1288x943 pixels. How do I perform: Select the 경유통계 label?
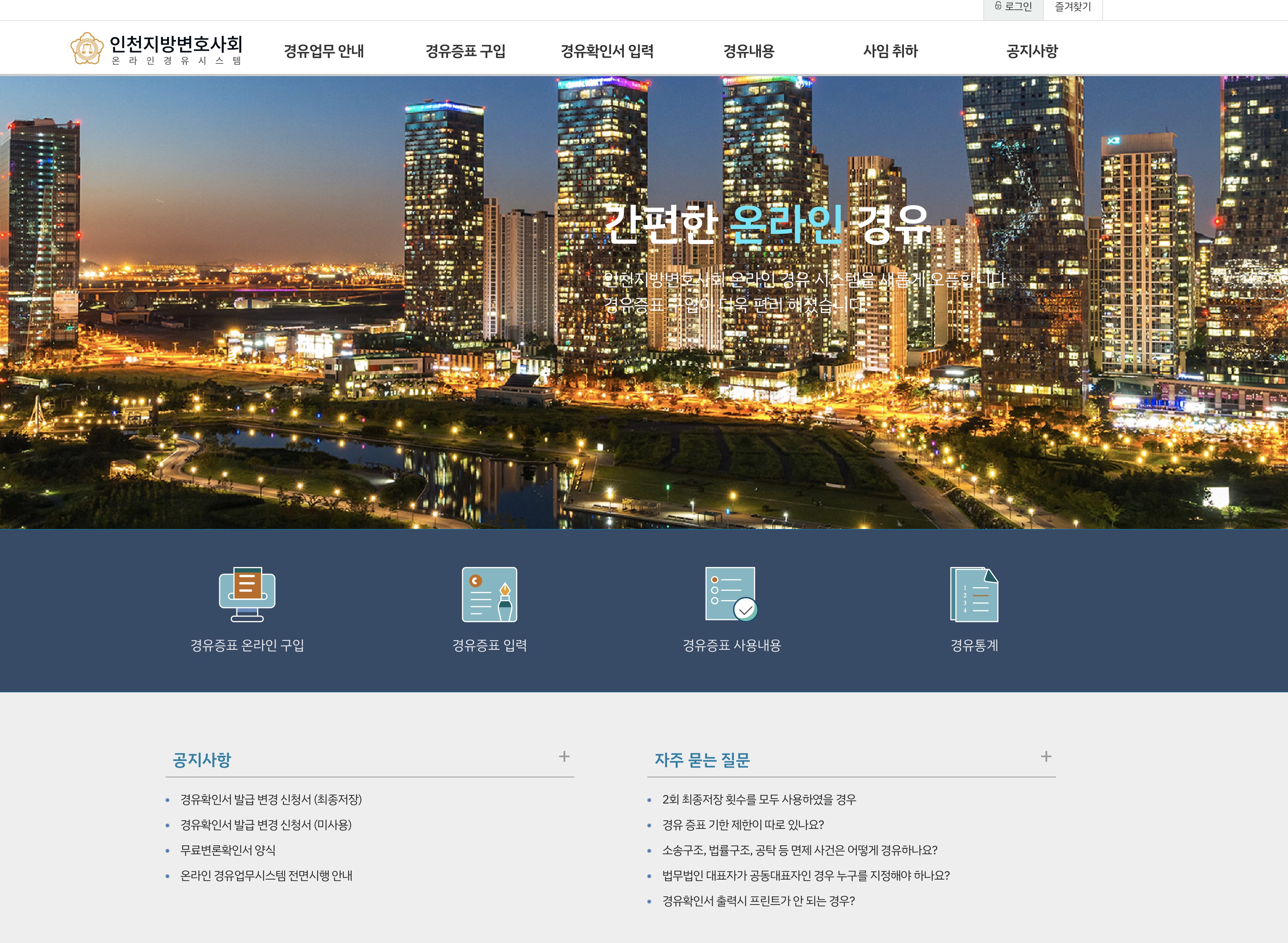tap(974, 645)
